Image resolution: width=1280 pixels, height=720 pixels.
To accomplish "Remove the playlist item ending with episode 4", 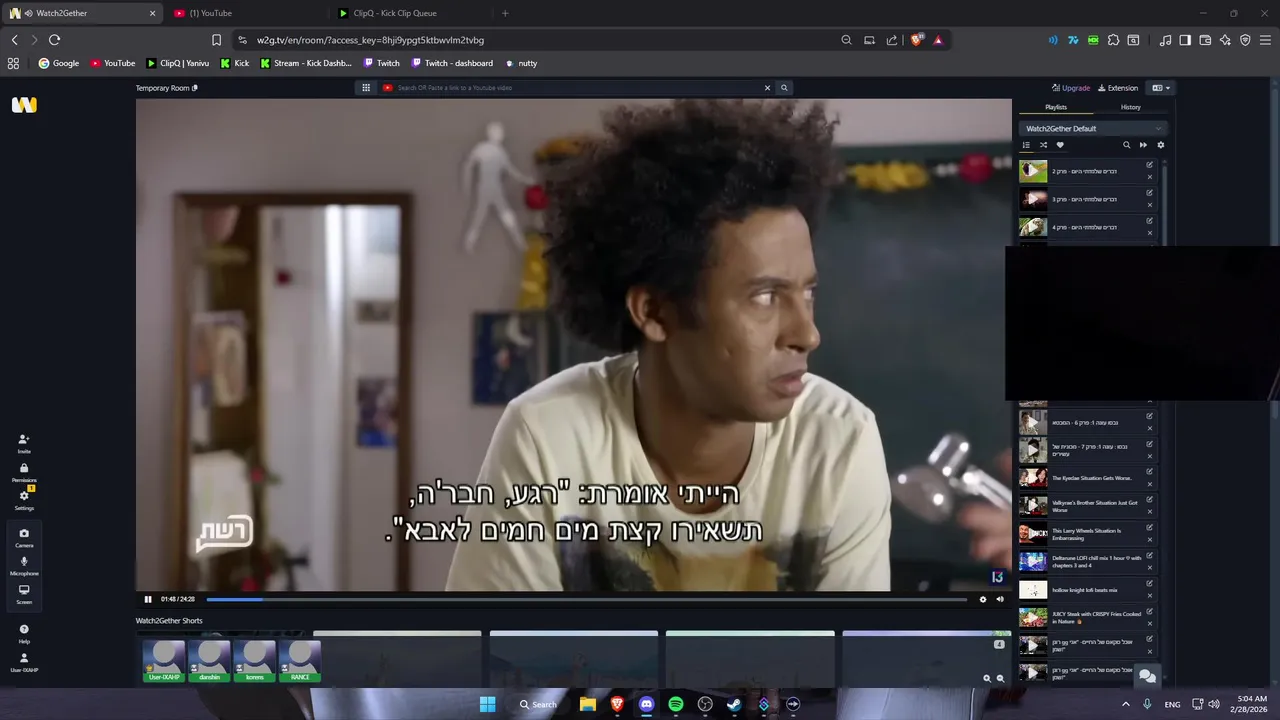I will pos(1150,233).
